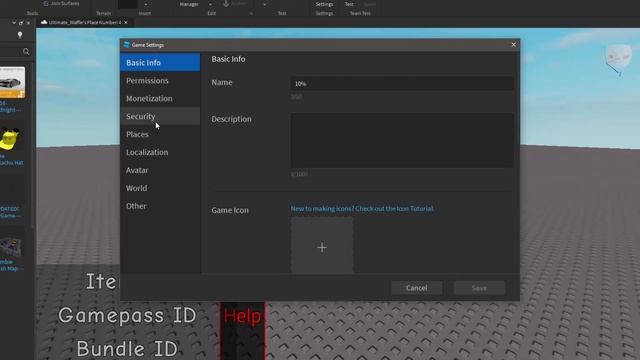Click the toolbox search magnifier icon
This screenshot has width=640, height=360.
coord(26,51)
